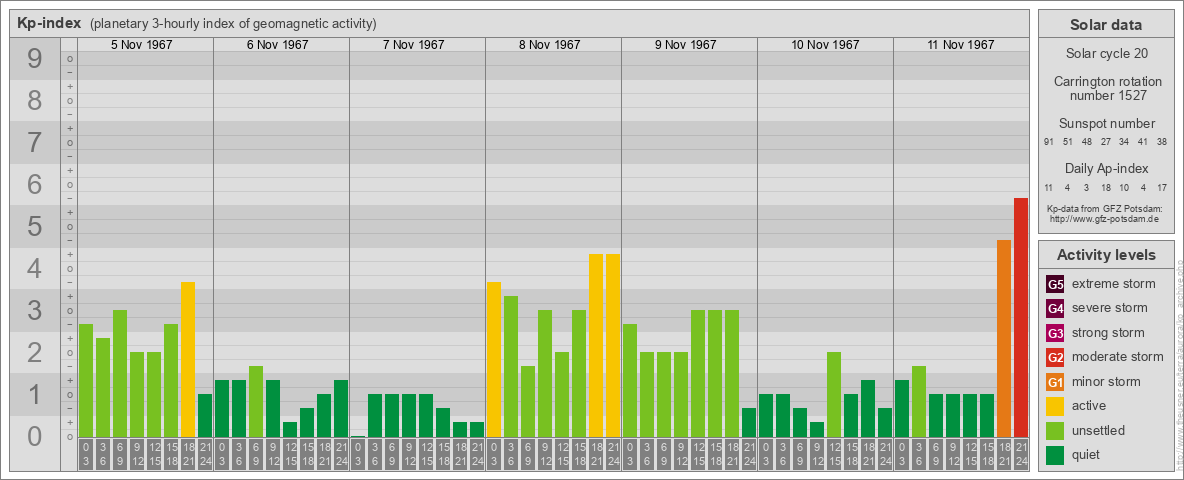Click the '5 Nov 1967' date header
This screenshot has width=1184, height=480.
coord(141,45)
